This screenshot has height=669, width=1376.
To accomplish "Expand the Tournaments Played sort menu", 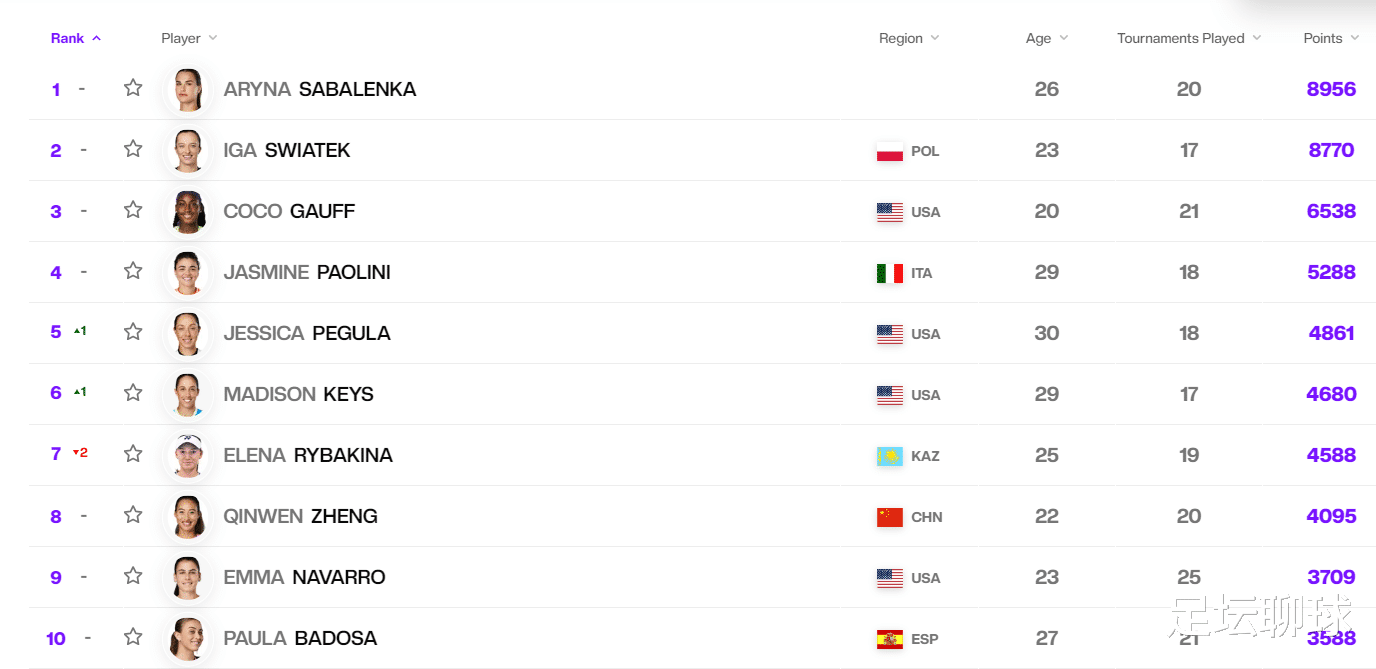I will click(1188, 38).
